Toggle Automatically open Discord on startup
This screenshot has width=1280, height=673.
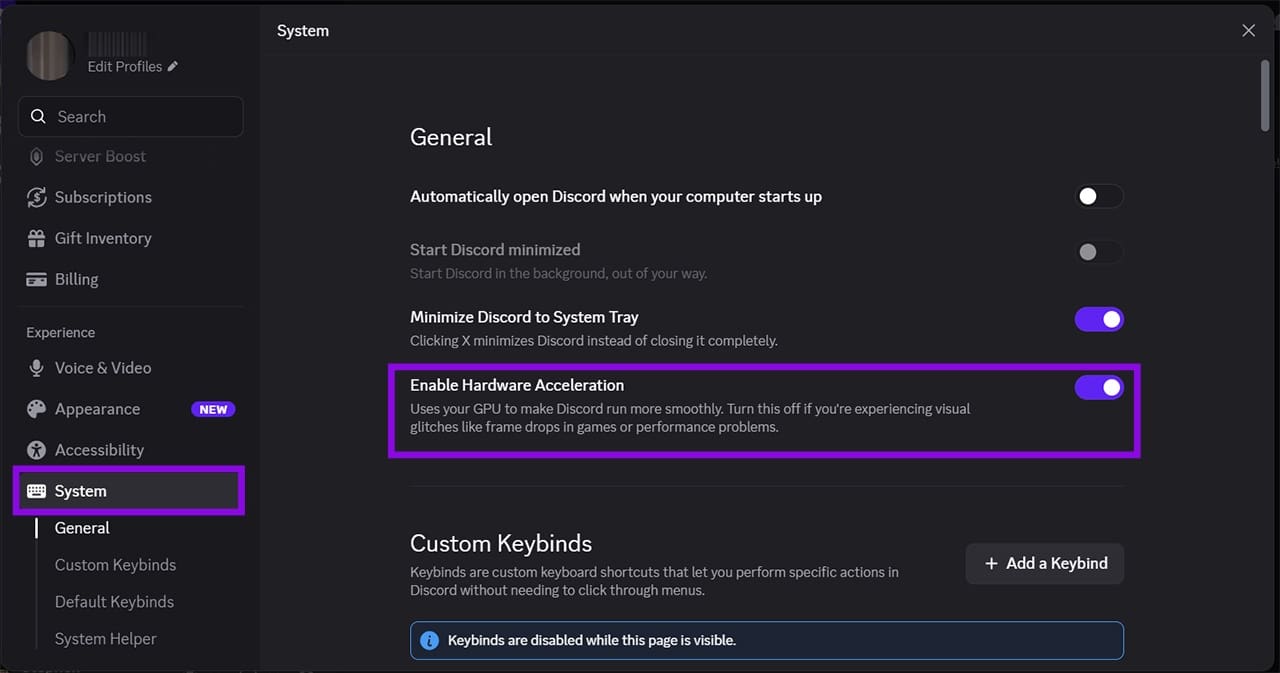1099,196
